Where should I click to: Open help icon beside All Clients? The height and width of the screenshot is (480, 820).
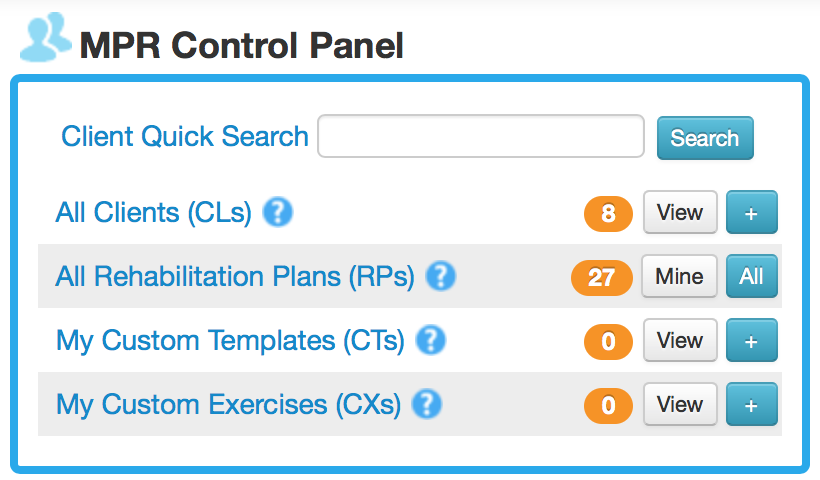277,212
